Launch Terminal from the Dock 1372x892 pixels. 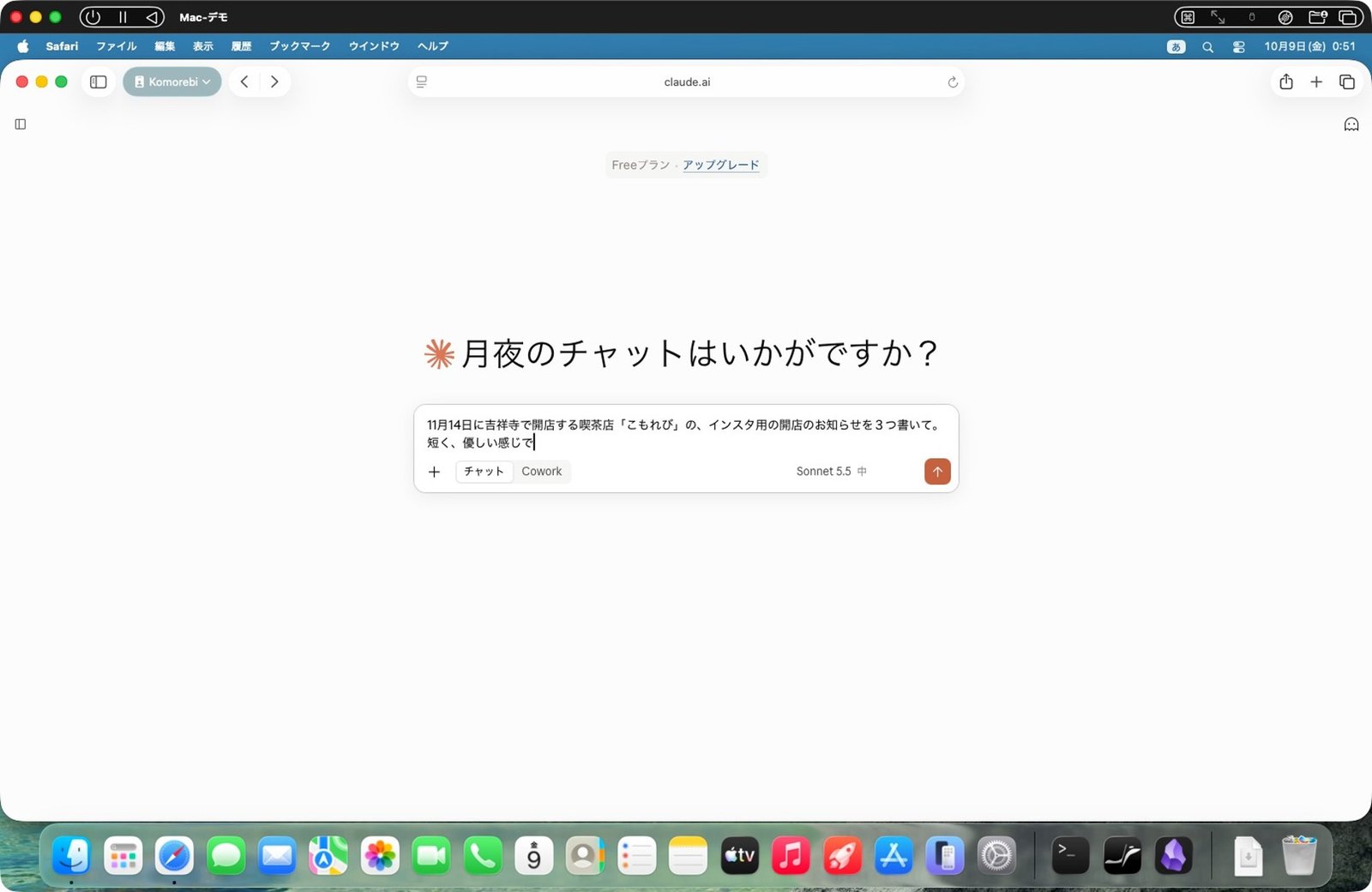tap(1070, 856)
